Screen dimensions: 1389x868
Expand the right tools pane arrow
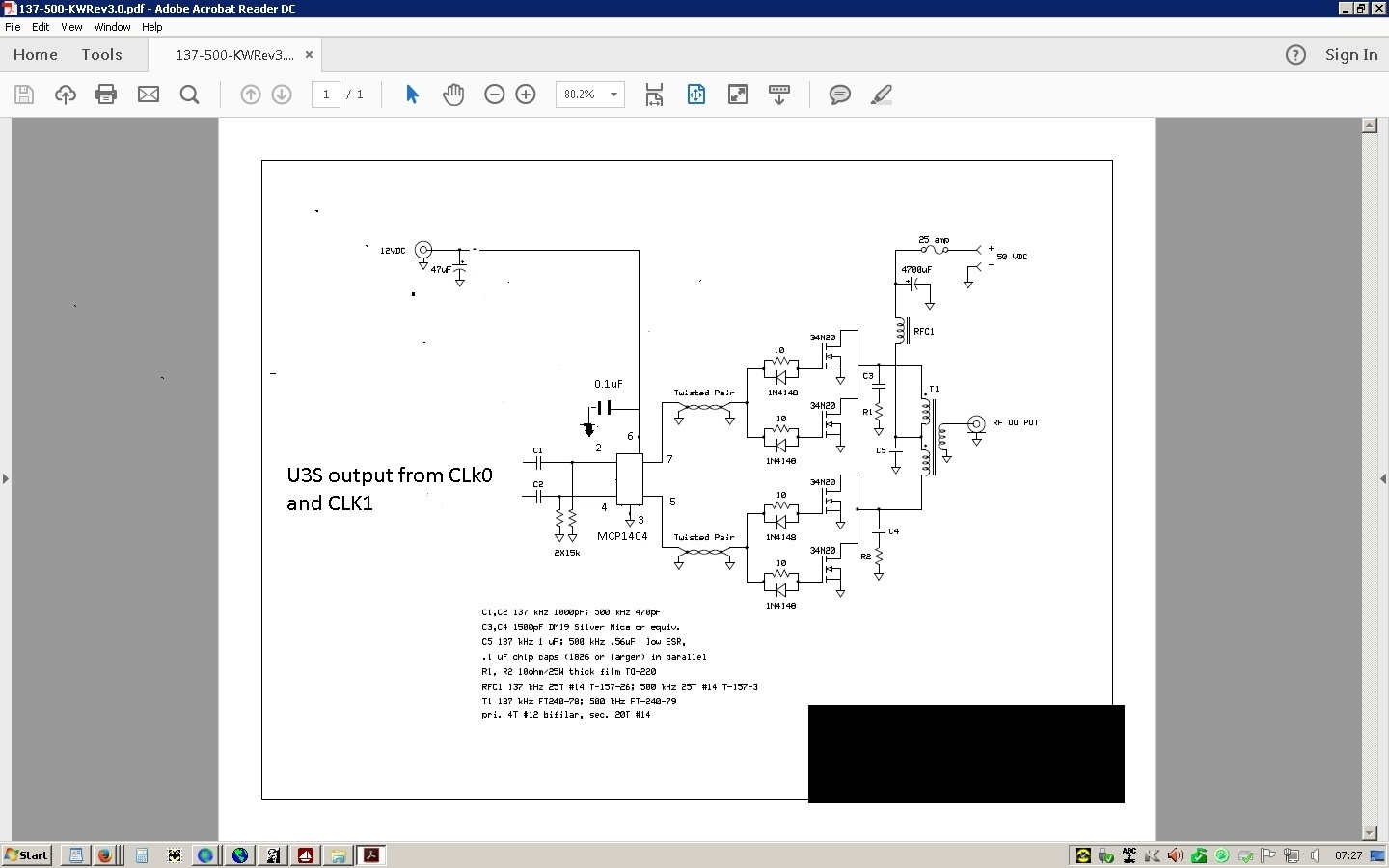click(x=1383, y=478)
